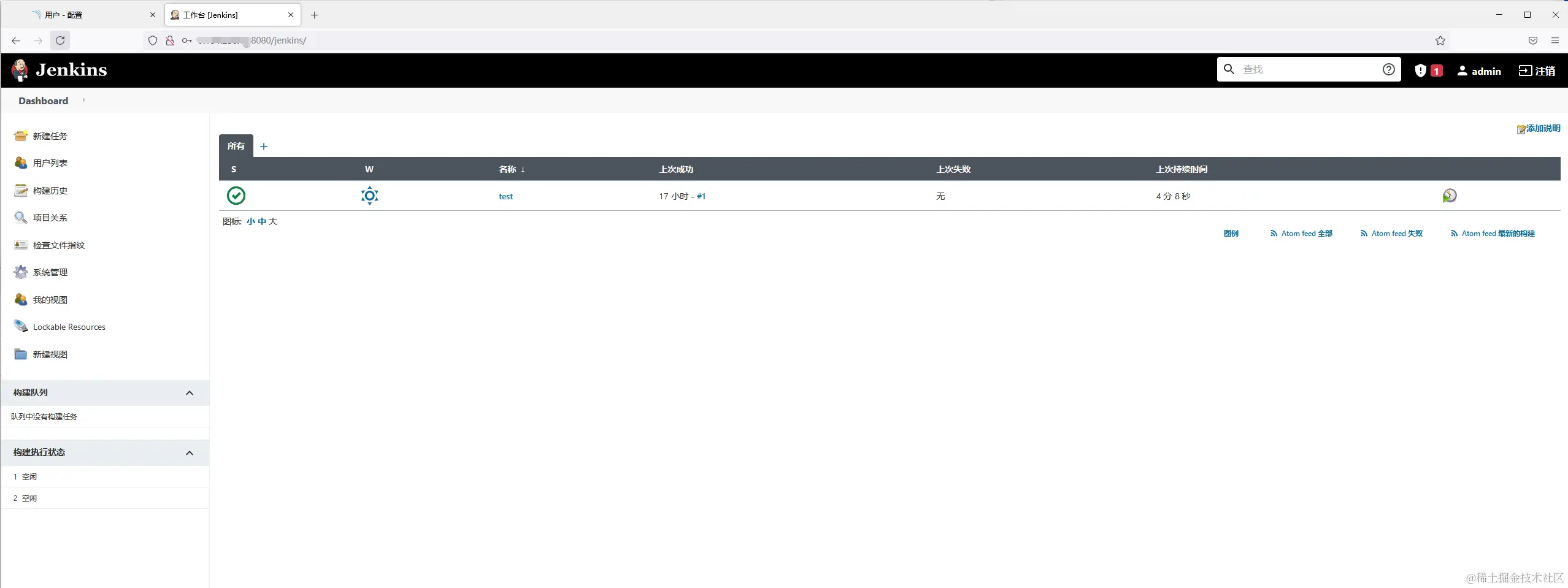Open the Firefox application menu
This screenshot has height=588, width=1568.
1555,40
